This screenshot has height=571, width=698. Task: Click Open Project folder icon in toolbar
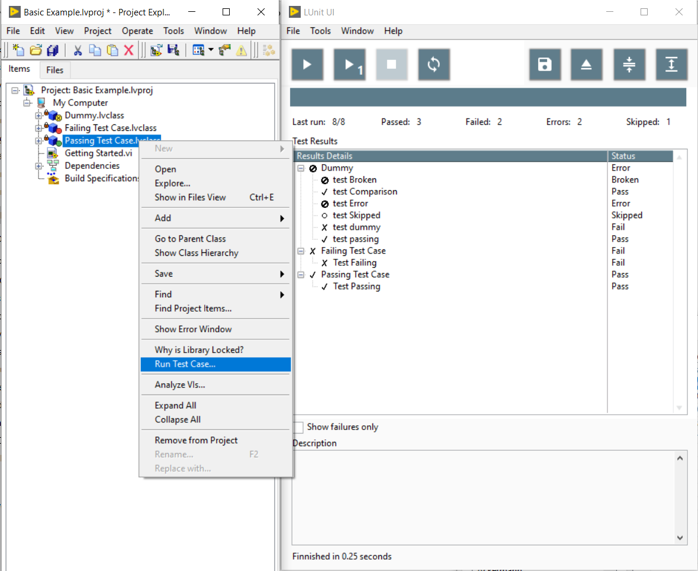[x=36, y=50]
